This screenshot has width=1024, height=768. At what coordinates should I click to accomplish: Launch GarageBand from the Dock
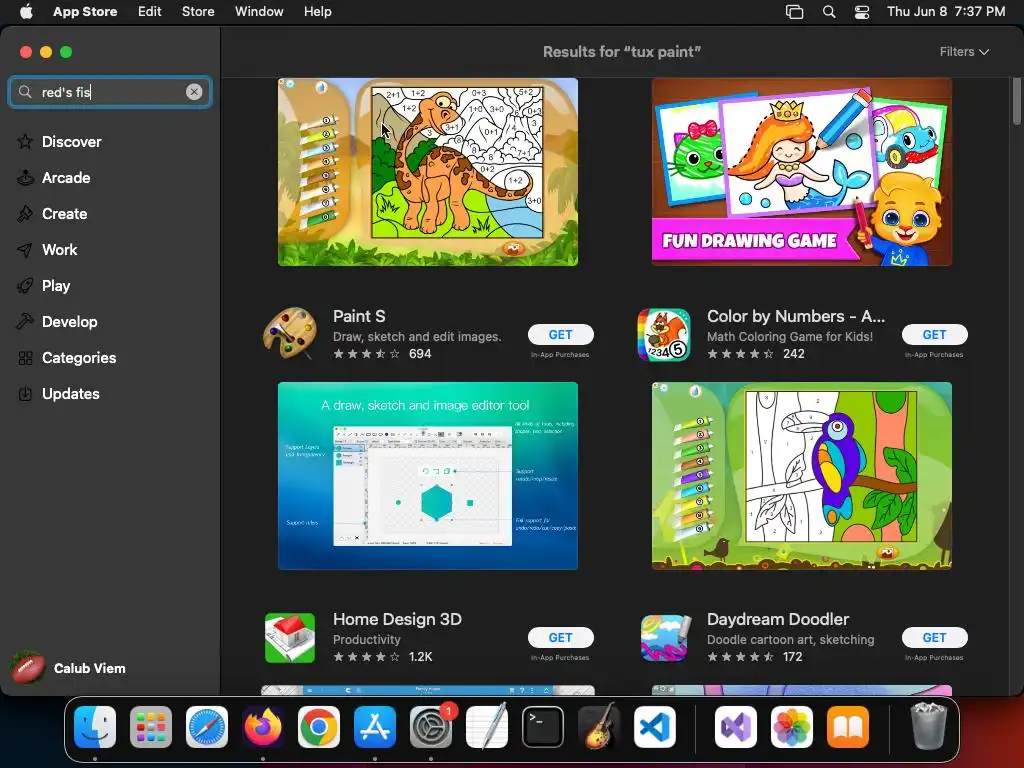(x=599, y=727)
